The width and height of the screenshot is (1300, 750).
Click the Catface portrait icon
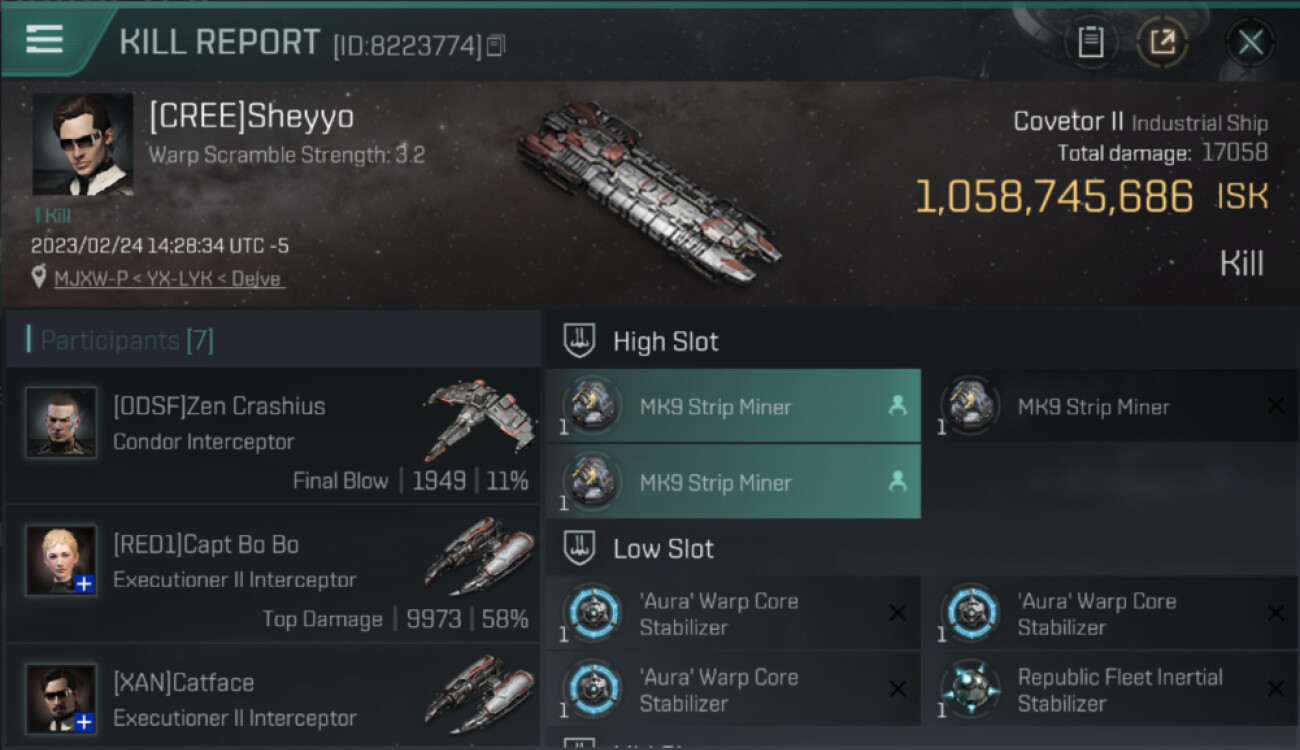(61, 698)
